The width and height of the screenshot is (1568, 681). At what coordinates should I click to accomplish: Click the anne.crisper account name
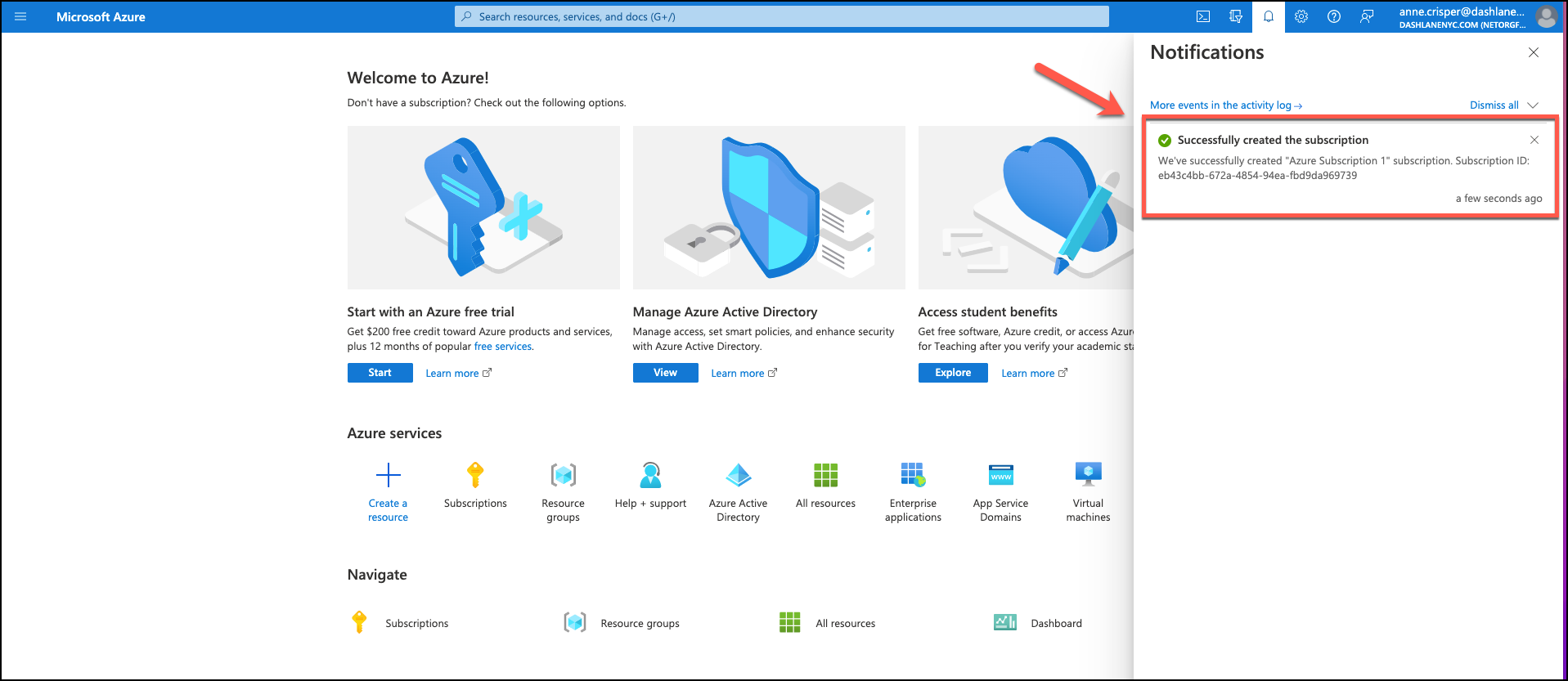click(x=1462, y=11)
